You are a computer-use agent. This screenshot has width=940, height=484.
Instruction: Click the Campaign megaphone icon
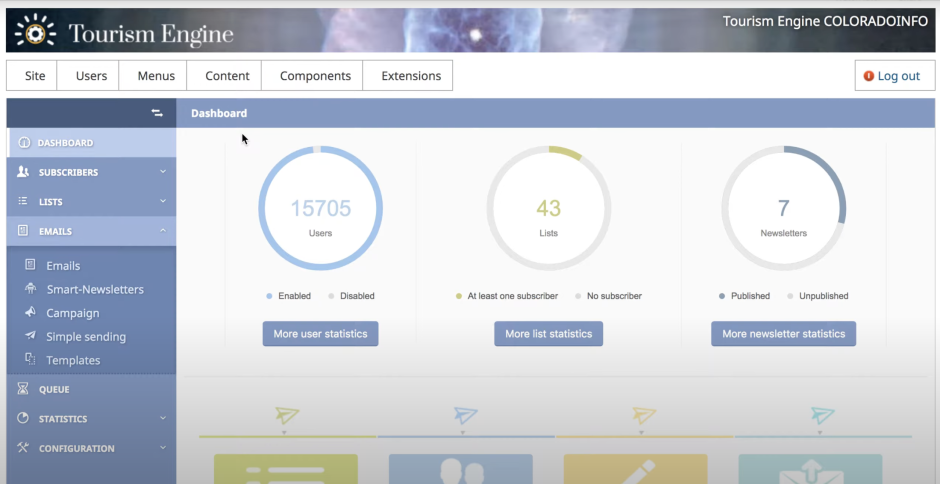click(x=30, y=313)
